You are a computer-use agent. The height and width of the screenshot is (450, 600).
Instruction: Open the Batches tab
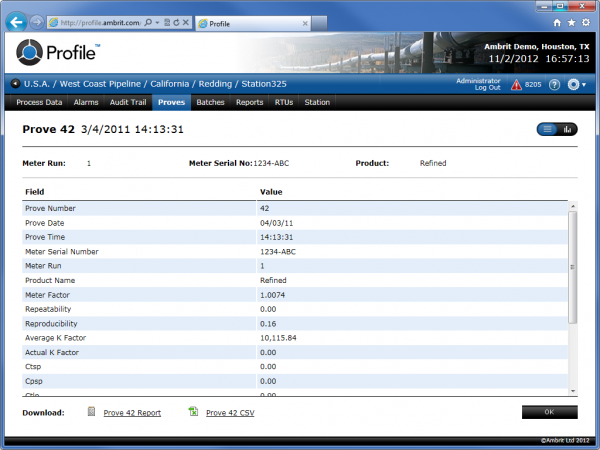(x=210, y=102)
